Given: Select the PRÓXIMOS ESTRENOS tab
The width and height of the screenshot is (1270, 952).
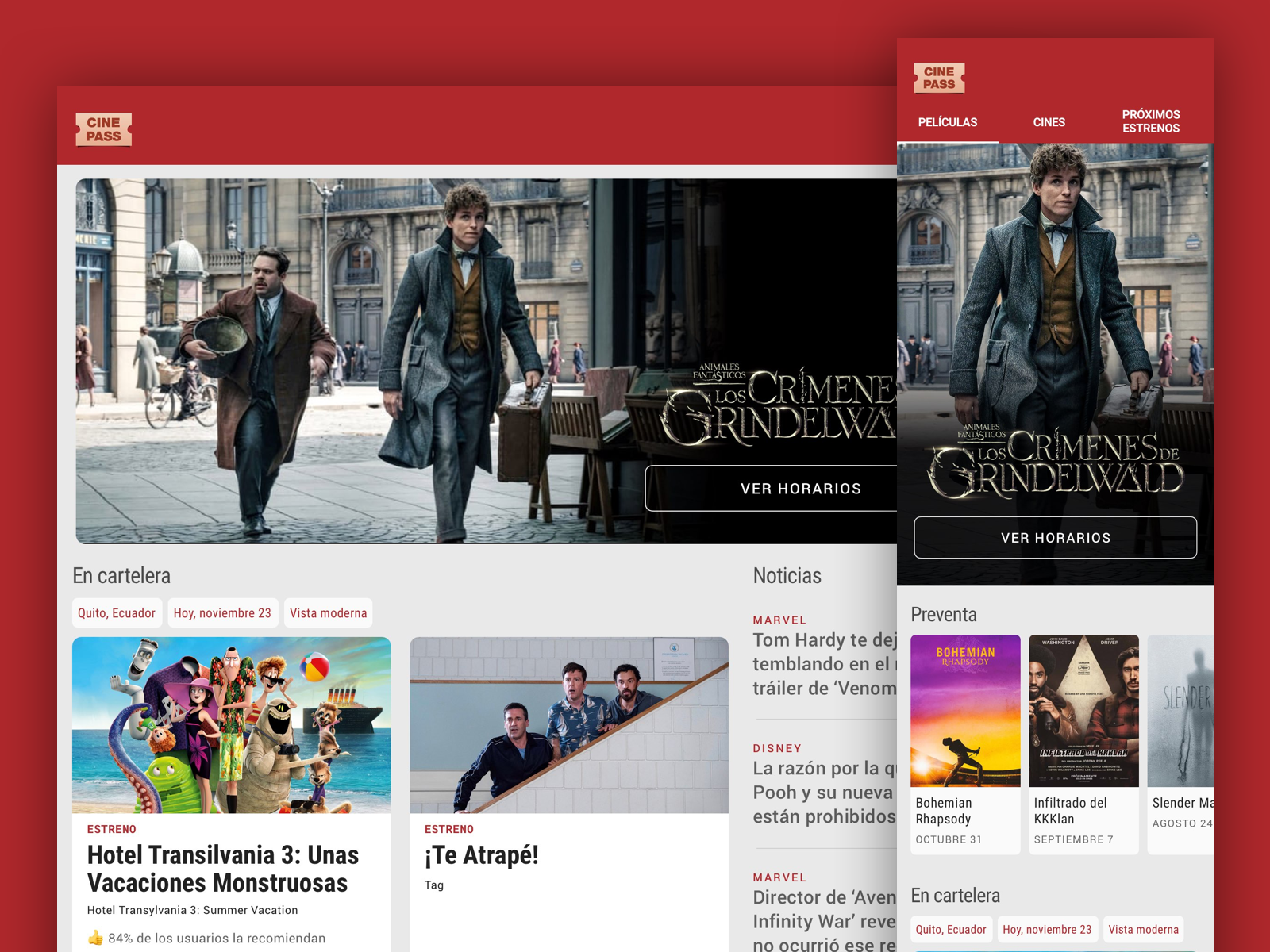Looking at the screenshot, I should [x=1150, y=121].
